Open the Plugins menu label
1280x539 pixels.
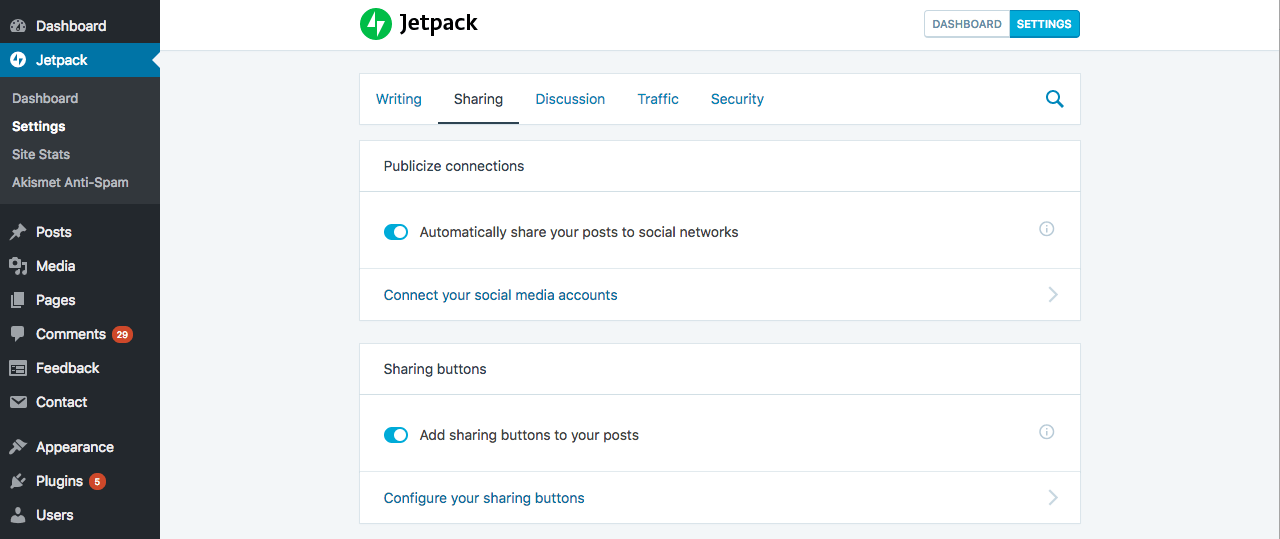[60, 481]
